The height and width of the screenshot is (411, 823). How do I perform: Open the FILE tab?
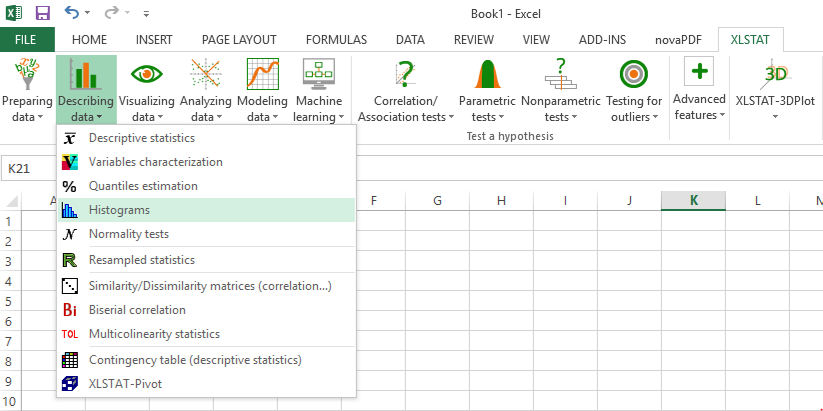tap(27, 40)
